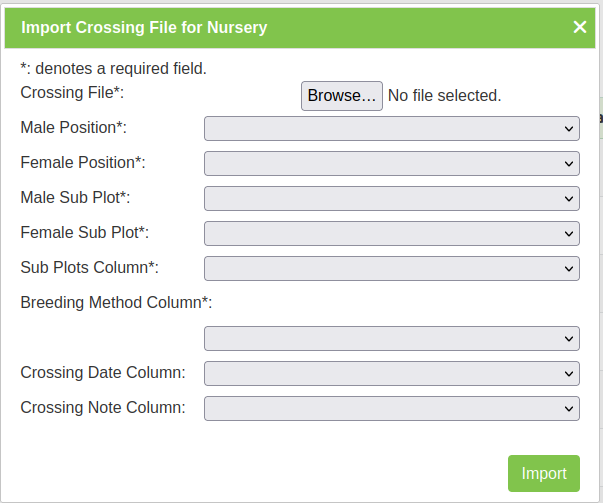Click the dialog title "Import Crossing File for Nursery"
Viewport: 603px width, 503px height.
tap(144, 27)
